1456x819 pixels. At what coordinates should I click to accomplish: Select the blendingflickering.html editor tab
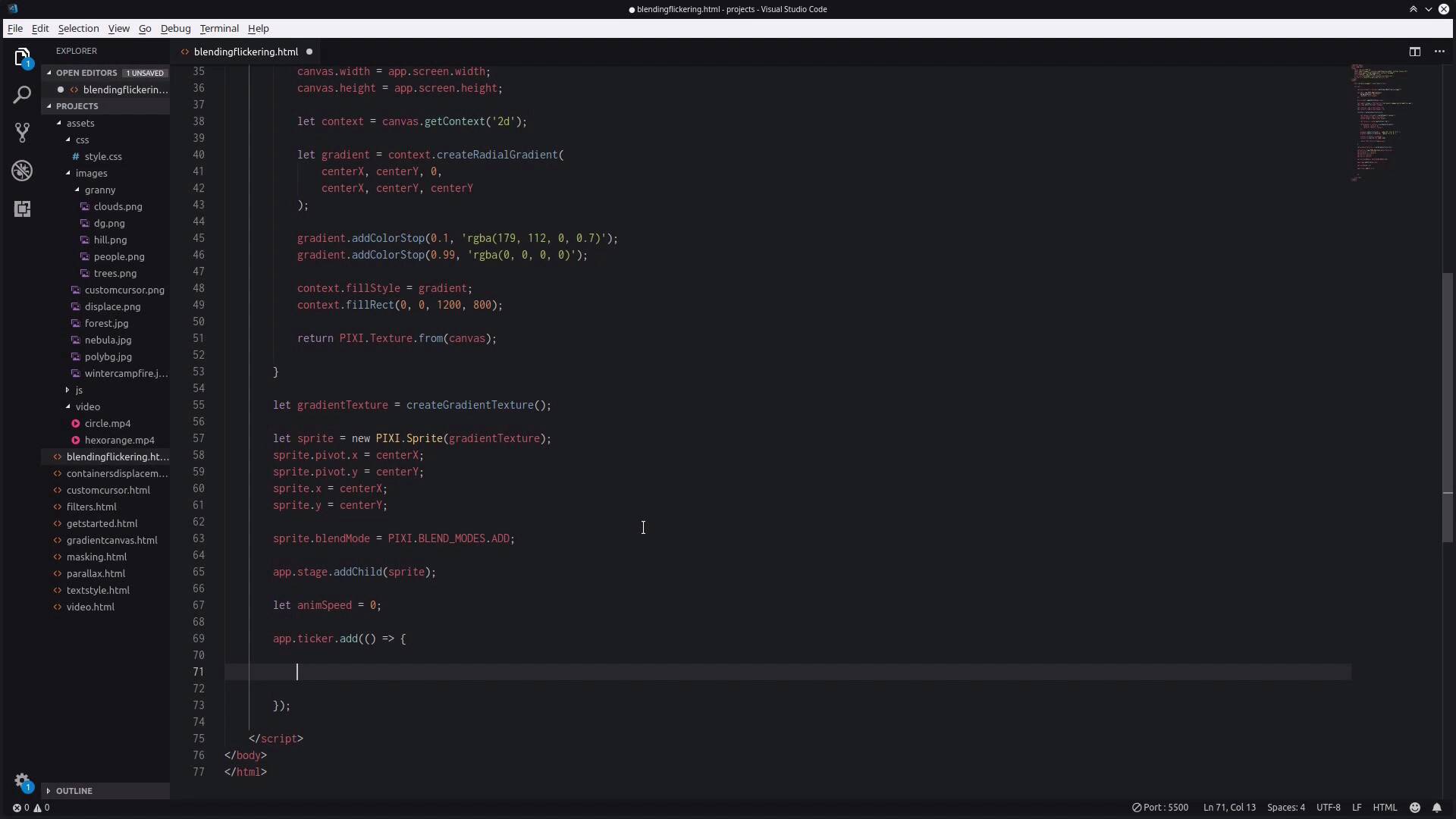point(246,52)
